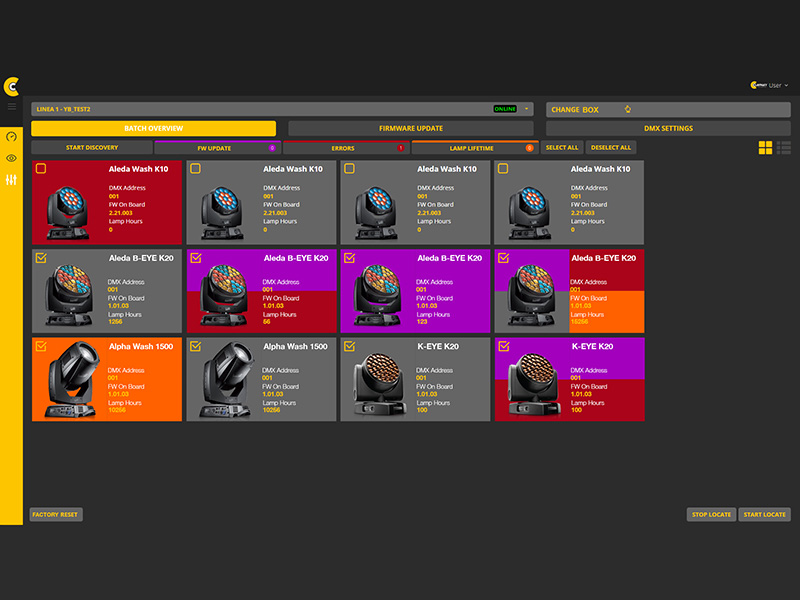Check the first red Aleda Wash K10 checkbox
800x600 pixels.
[x=41, y=169]
